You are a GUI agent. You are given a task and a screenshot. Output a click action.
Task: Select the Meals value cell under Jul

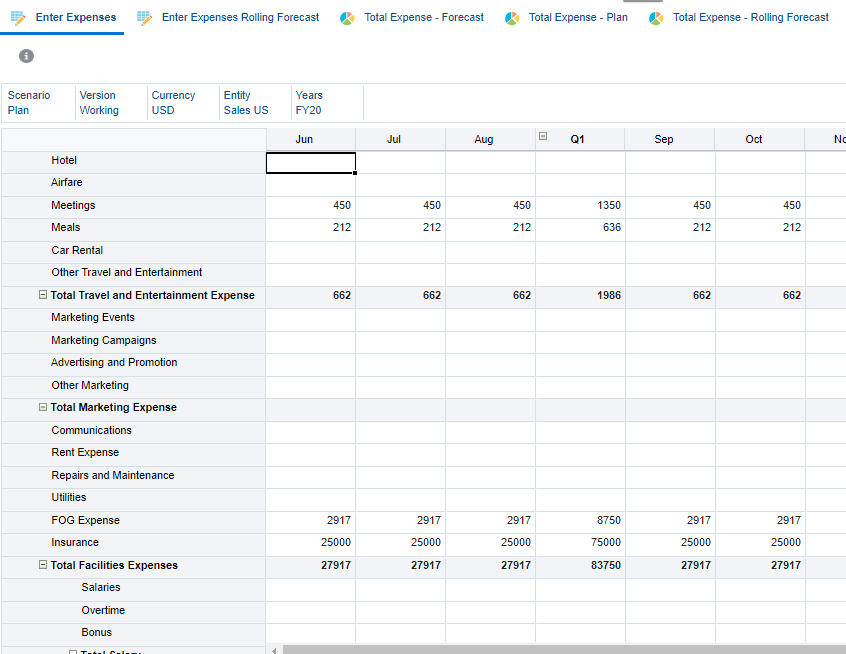click(400, 227)
